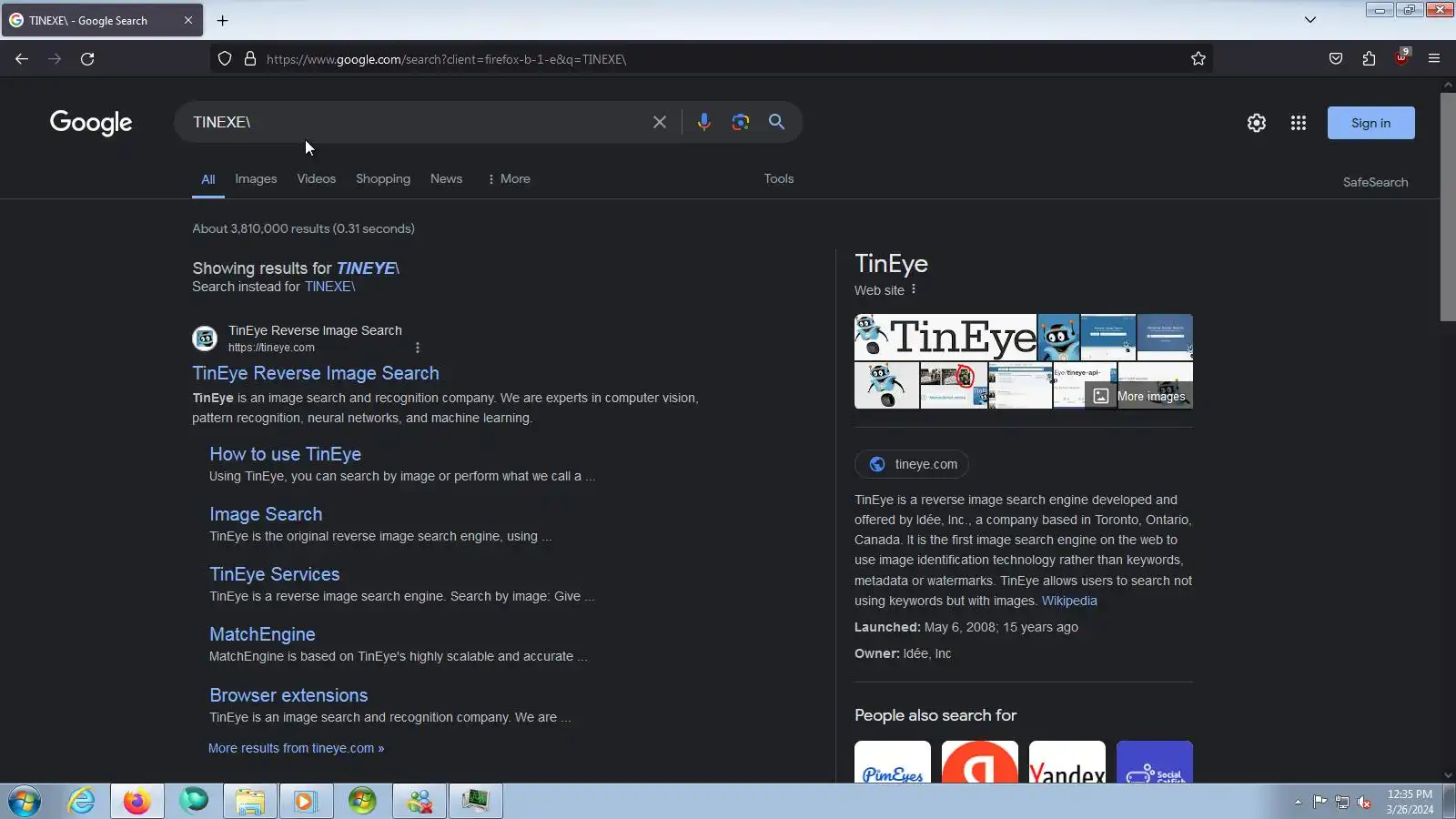This screenshot has width=1456, height=819.
Task: Open the tracking protection shield icon
Action: point(225,59)
